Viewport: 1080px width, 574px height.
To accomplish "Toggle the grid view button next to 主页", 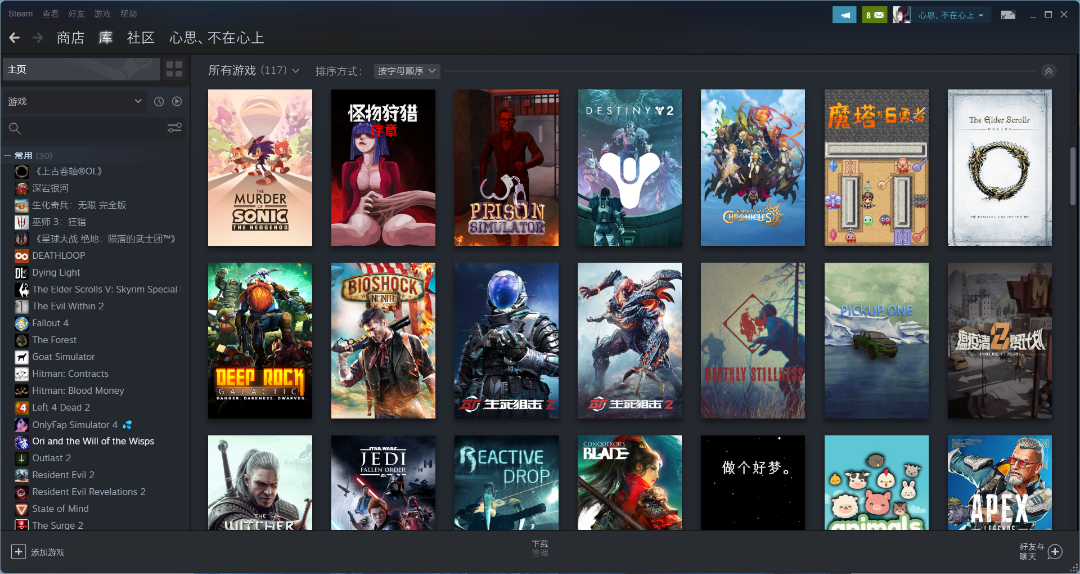I will pyautogui.click(x=174, y=69).
